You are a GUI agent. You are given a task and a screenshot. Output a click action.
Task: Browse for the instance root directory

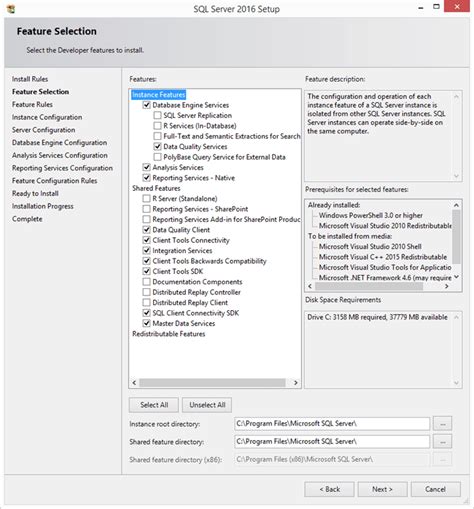point(443,424)
